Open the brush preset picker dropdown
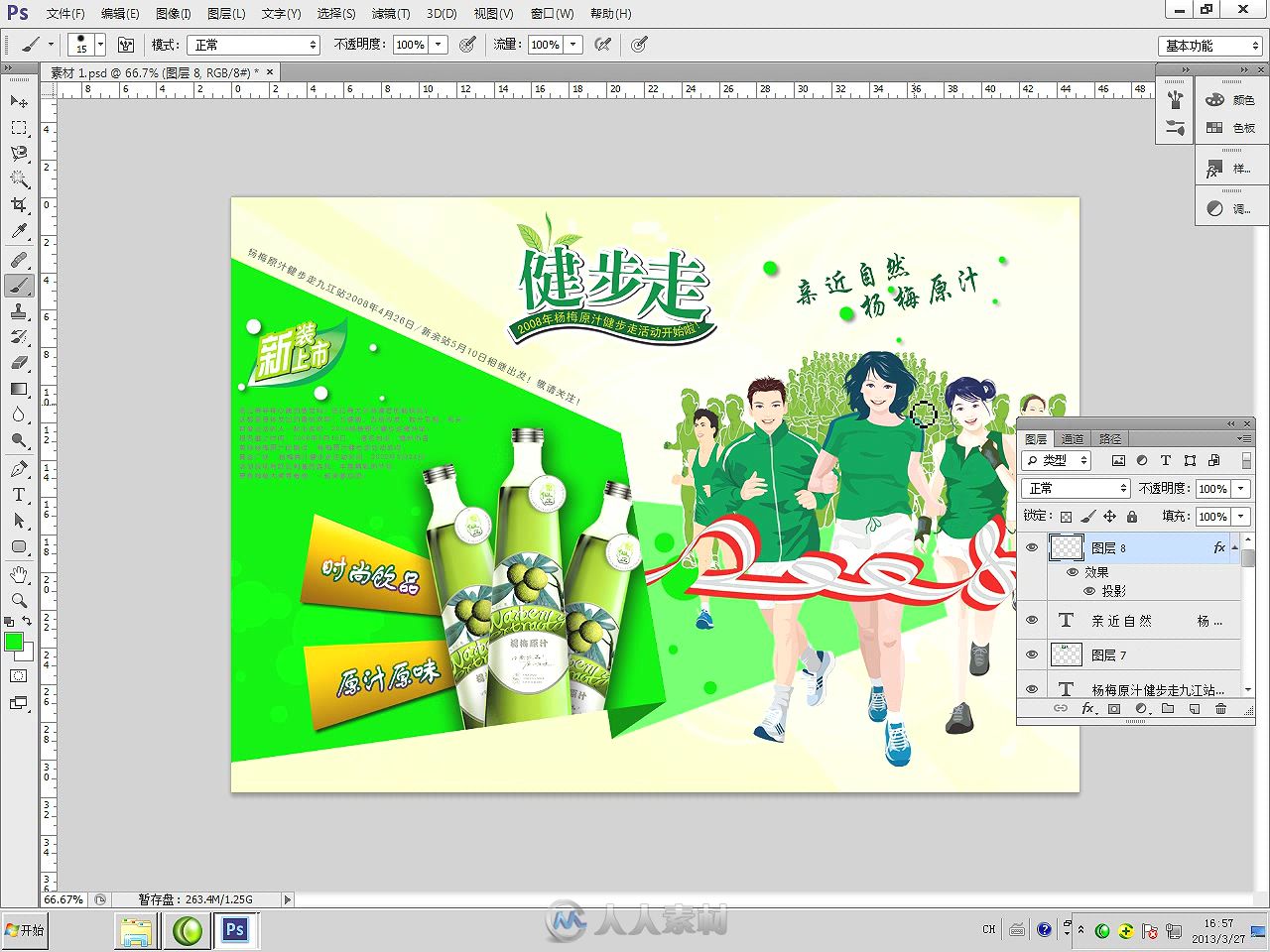This screenshot has height=952, width=1270. pos(100,45)
